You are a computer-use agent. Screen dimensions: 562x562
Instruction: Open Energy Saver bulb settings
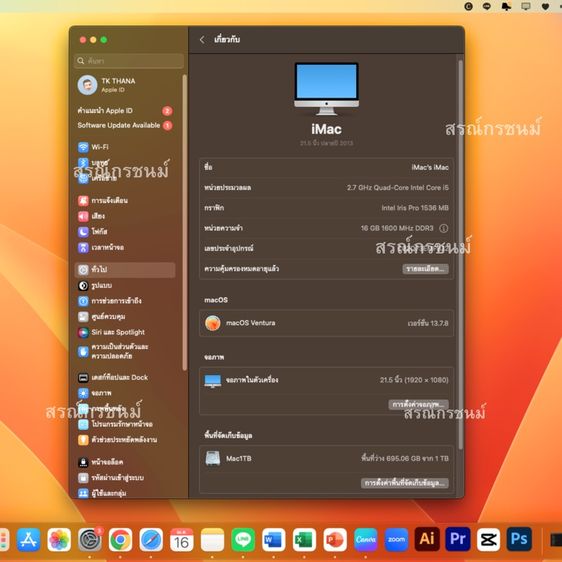click(118, 440)
